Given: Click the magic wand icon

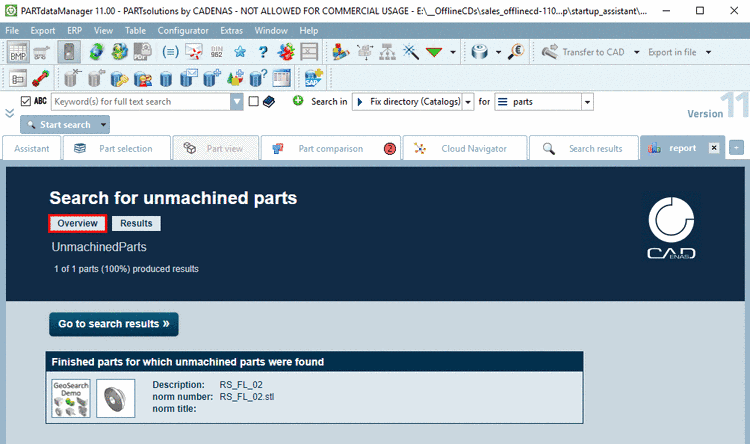Looking at the screenshot, I should coord(411,52).
